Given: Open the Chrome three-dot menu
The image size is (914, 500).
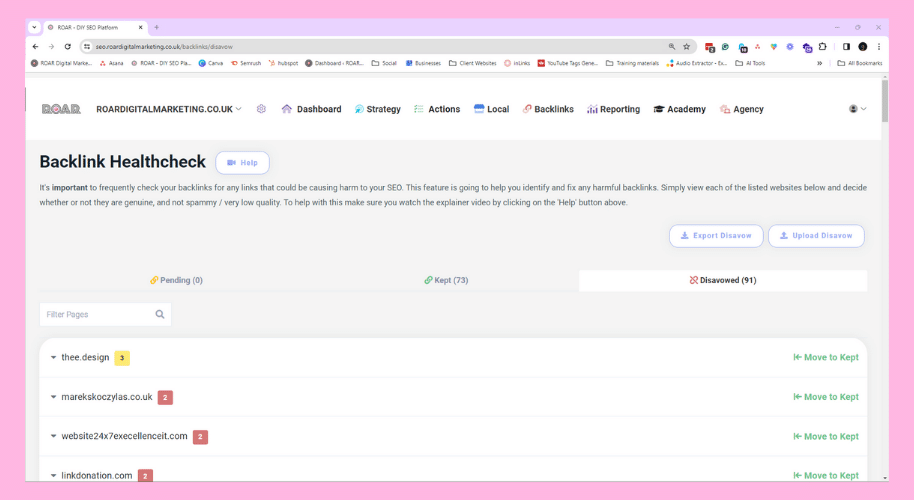Looking at the screenshot, I should pos(879,47).
